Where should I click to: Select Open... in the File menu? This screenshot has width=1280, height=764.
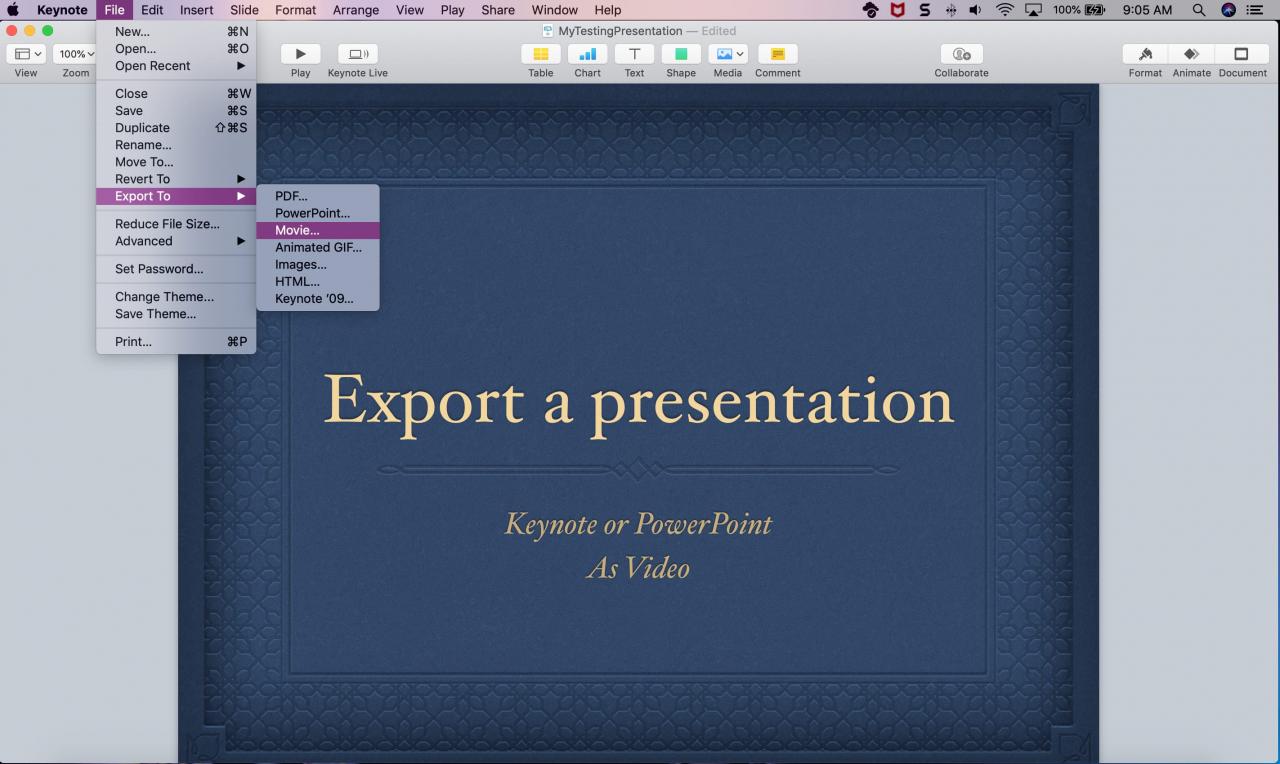tap(176, 49)
